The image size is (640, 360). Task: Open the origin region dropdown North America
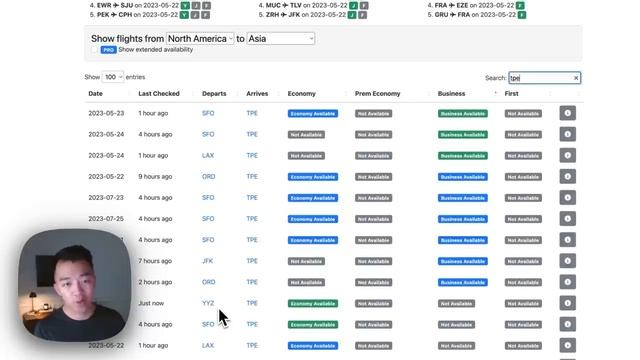point(200,38)
